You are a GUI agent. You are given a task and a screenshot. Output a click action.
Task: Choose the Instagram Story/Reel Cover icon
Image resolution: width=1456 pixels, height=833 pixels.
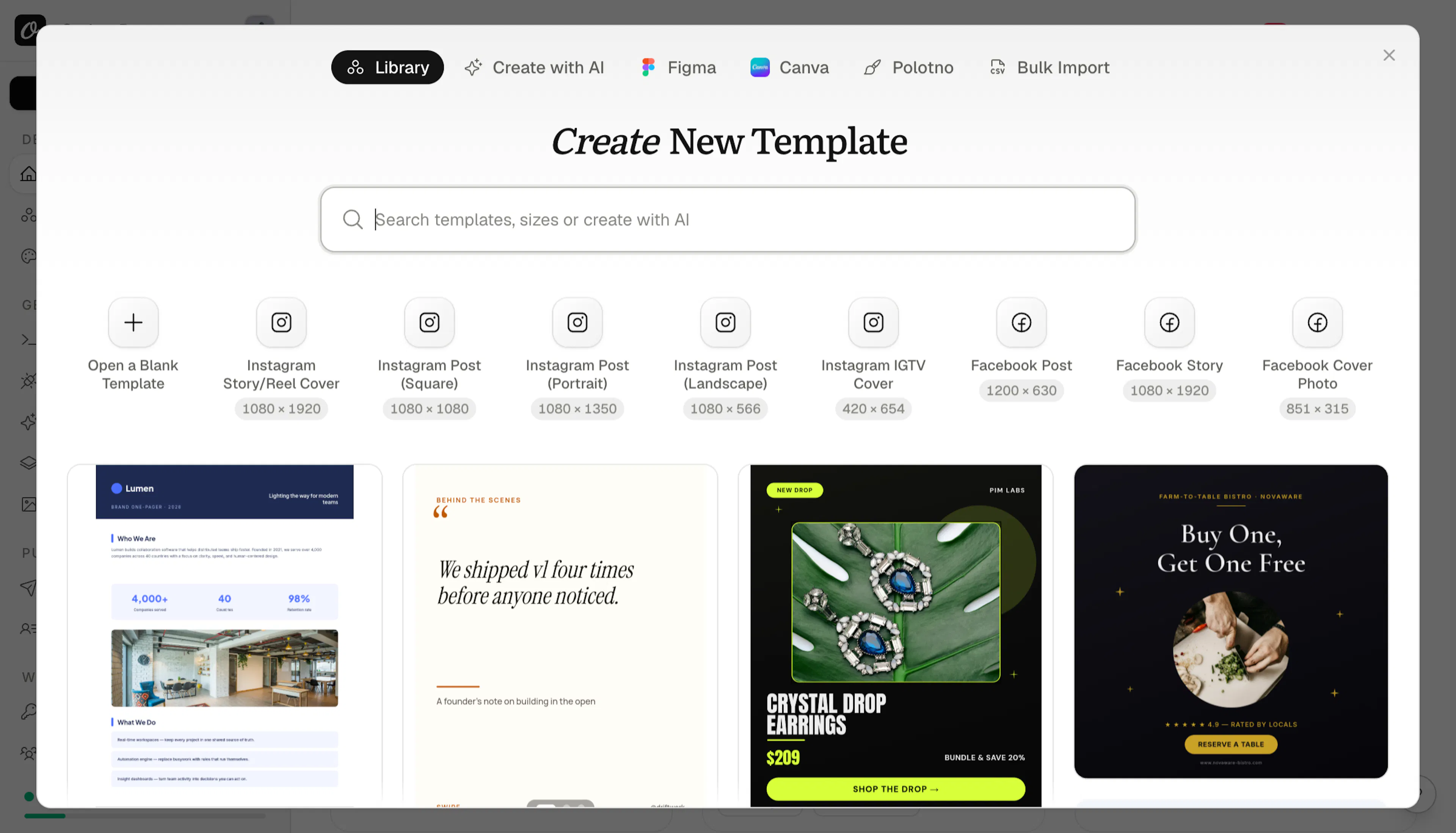point(282,323)
